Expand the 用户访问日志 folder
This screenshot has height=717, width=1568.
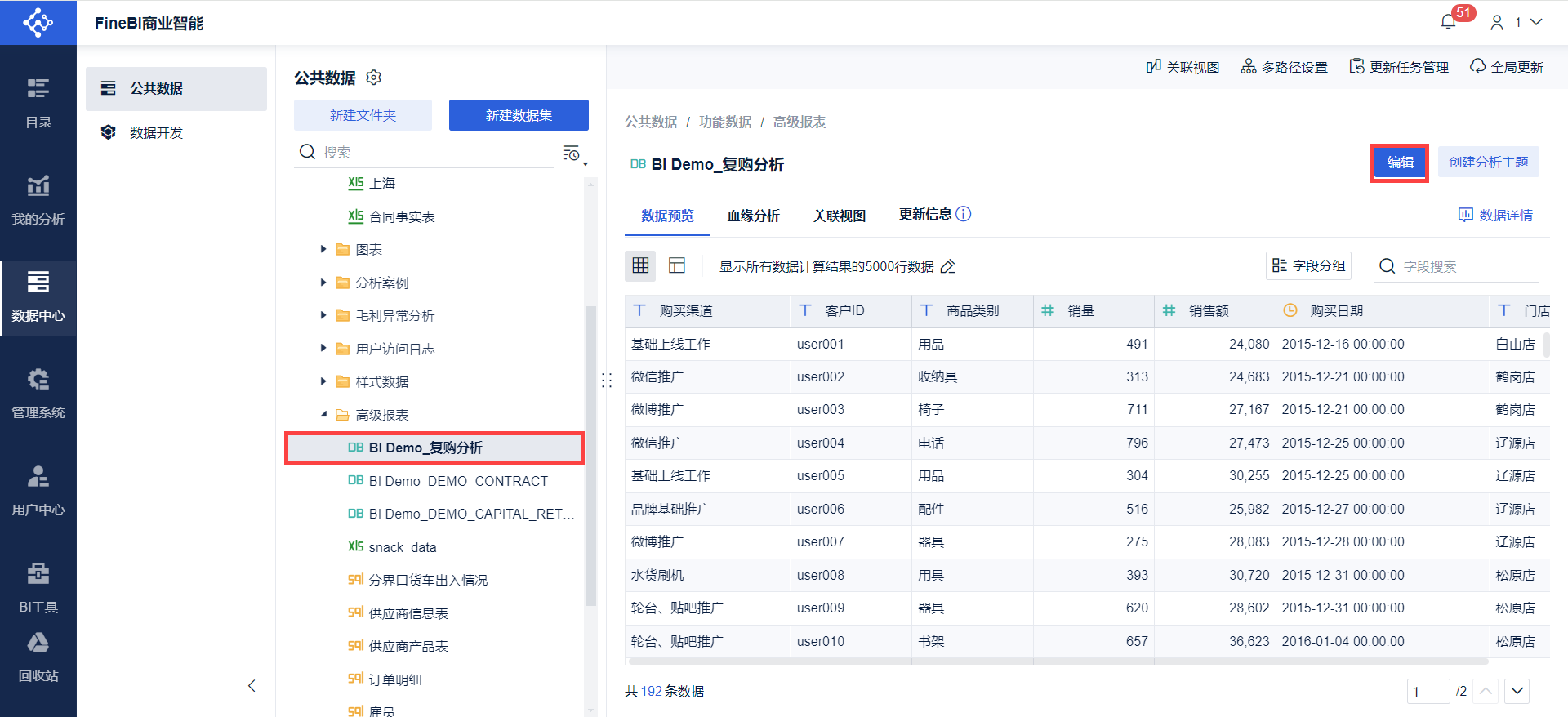323,348
